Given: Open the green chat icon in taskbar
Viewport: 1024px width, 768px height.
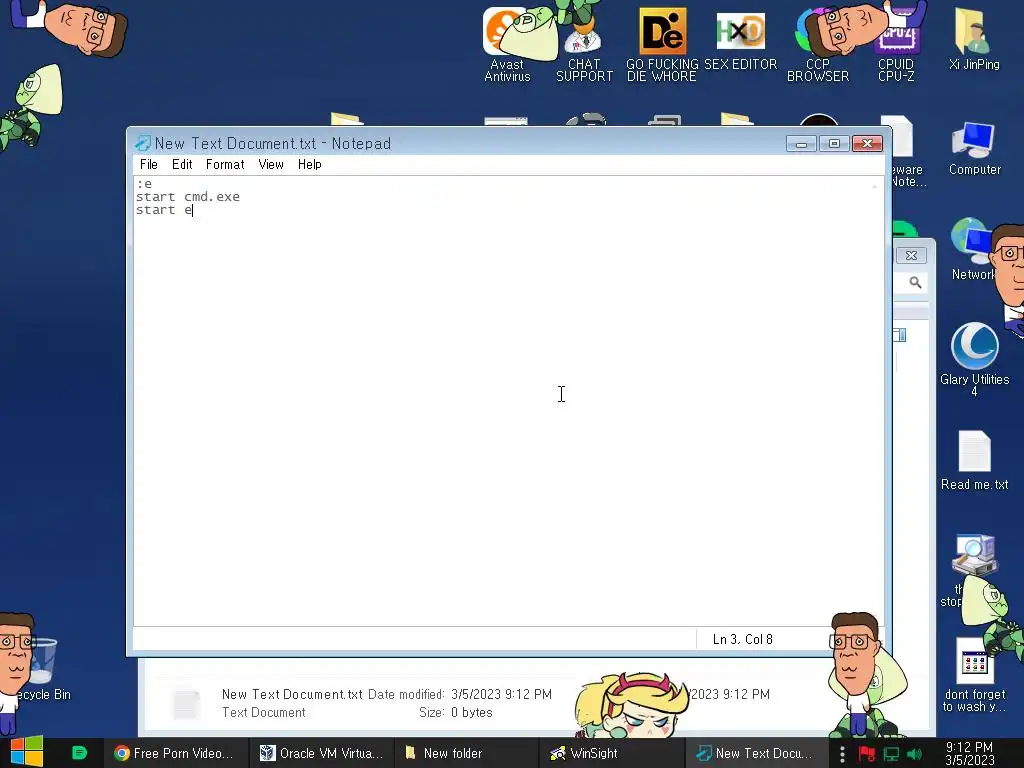Looking at the screenshot, I should click(79, 753).
